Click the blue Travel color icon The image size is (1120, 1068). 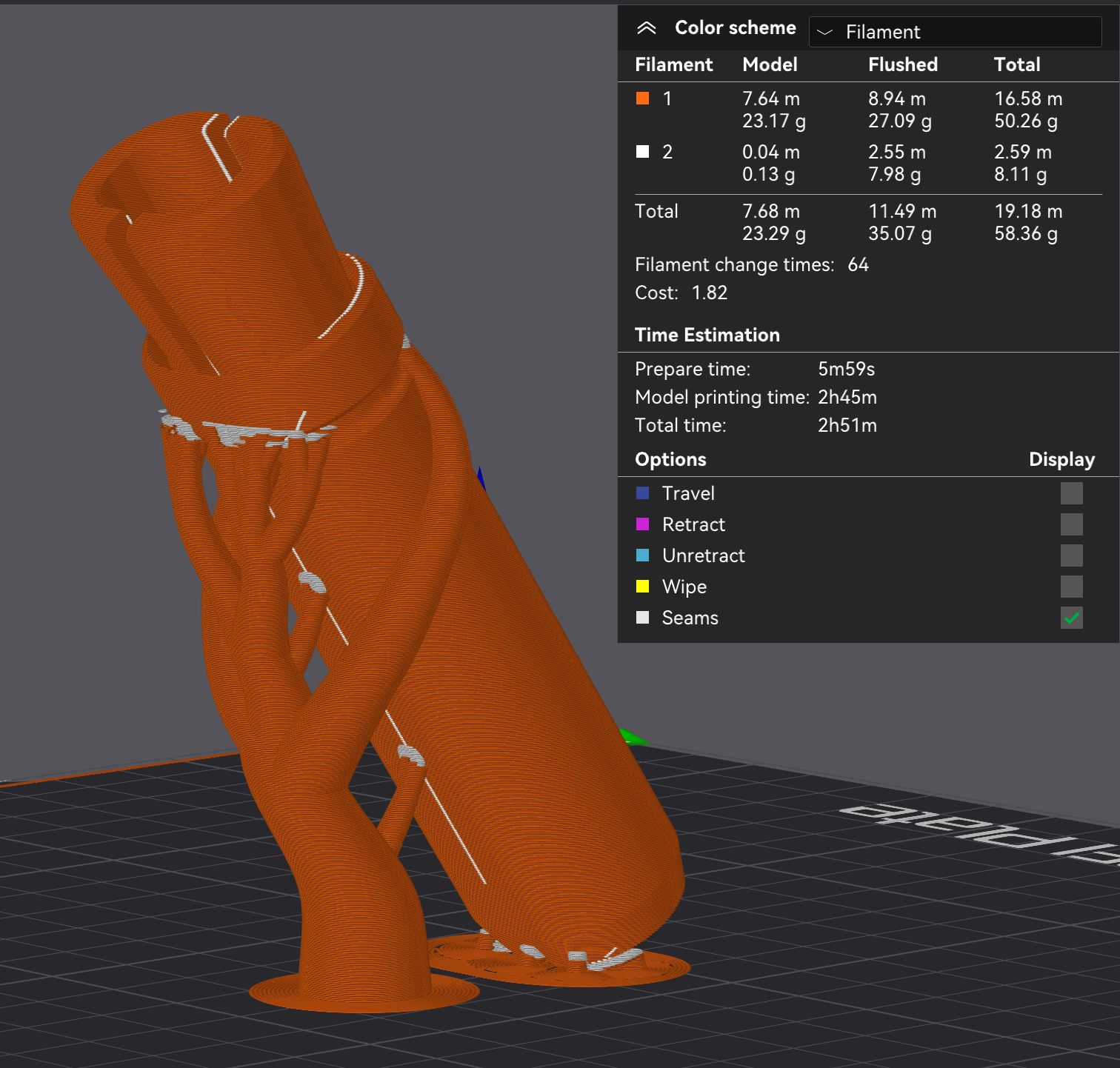pos(643,493)
